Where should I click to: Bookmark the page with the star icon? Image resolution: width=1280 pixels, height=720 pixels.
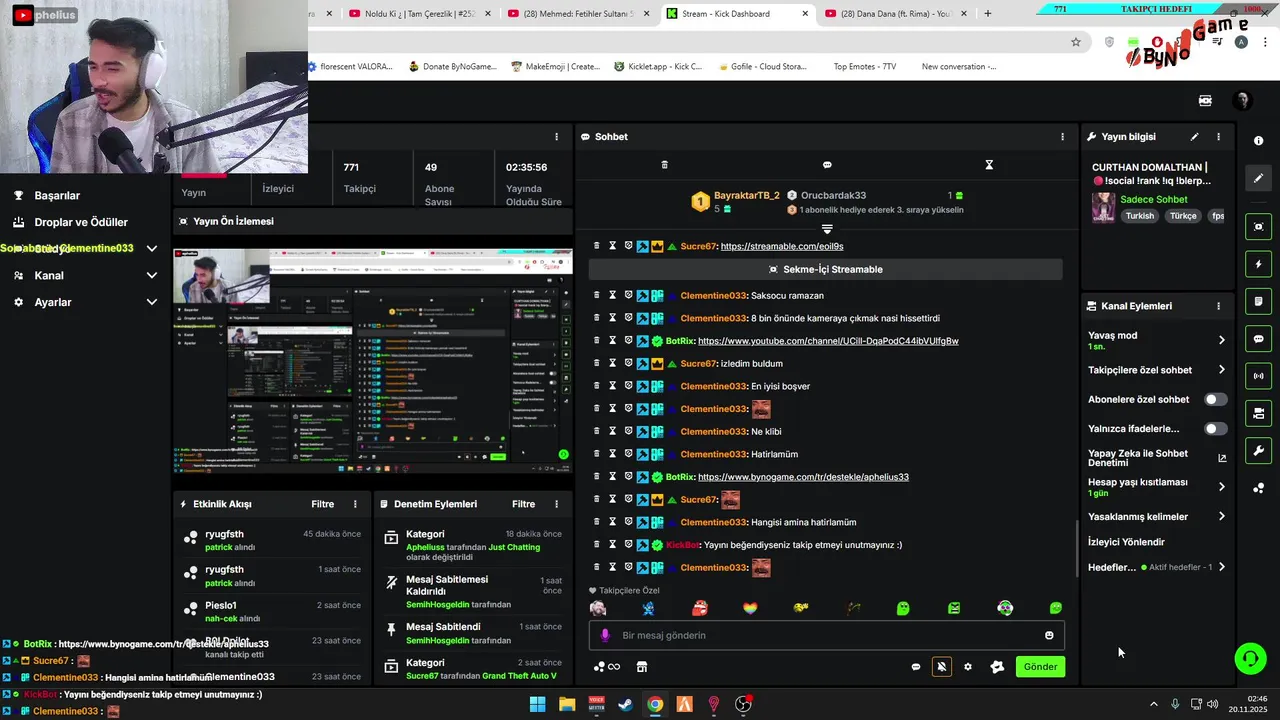click(1076, 42)
